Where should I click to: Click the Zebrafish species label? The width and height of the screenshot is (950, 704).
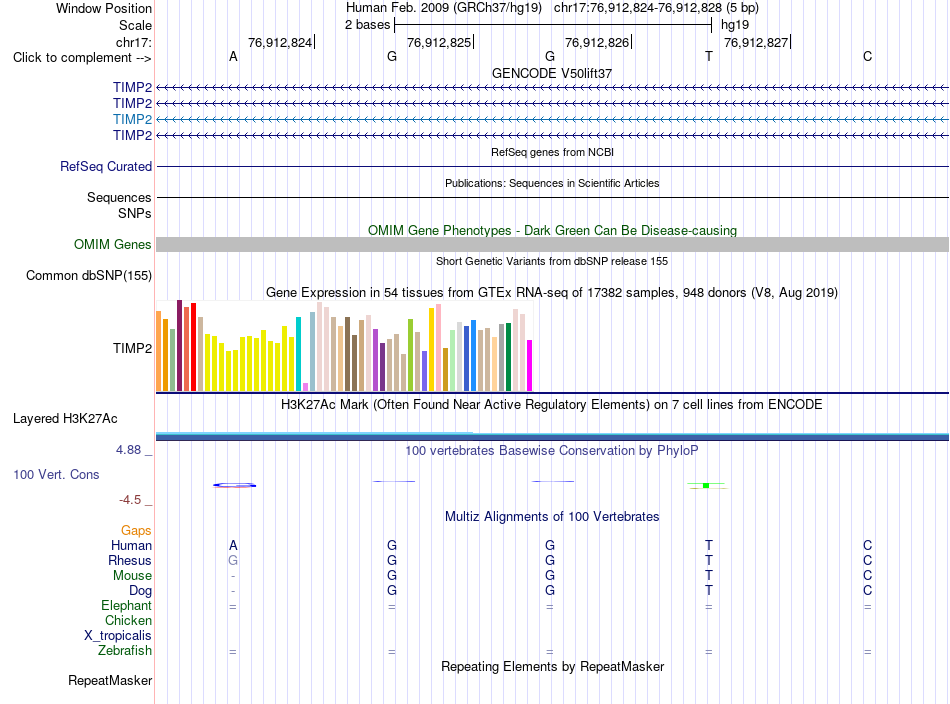(x=125, y=650)
